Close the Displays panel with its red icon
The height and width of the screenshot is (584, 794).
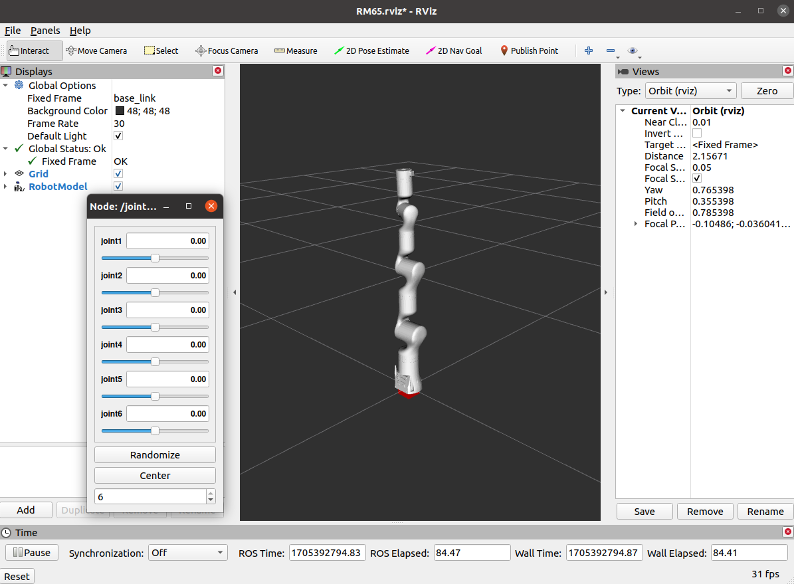218,71
